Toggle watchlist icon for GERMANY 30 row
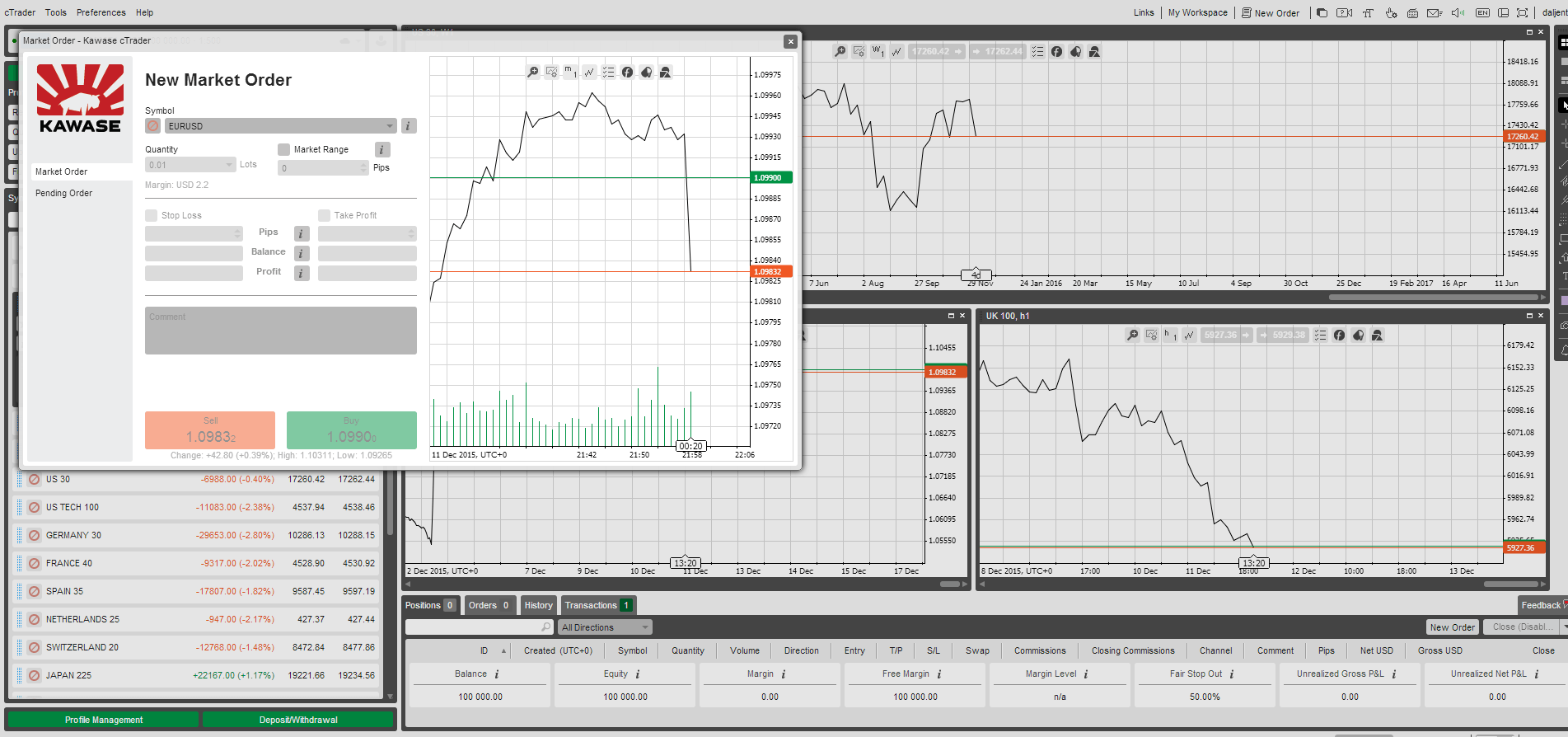This screenshot has height=737, width=1568. click(x=34, y=535)
